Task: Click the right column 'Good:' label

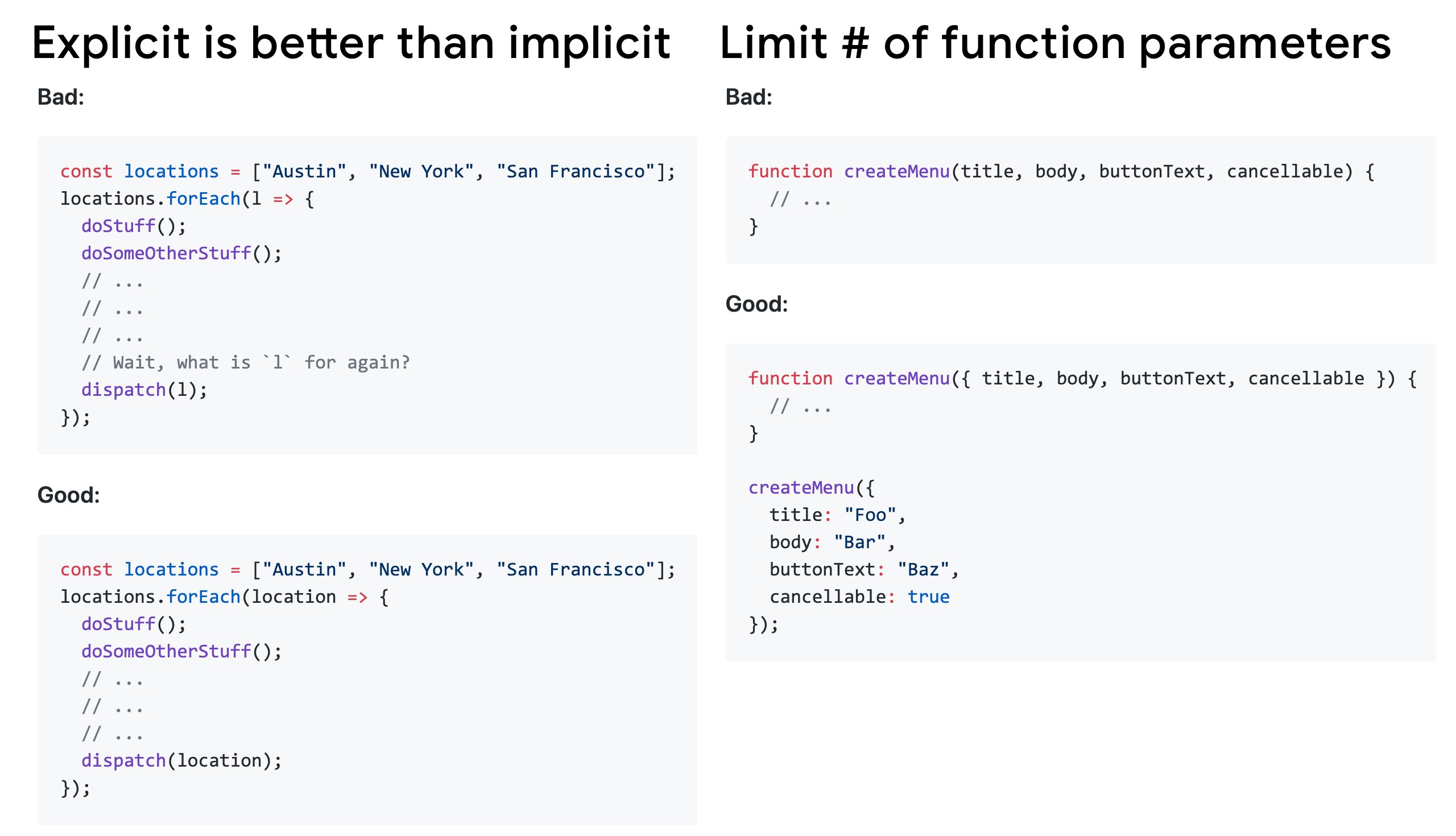Action: click(x=756, y=304)
